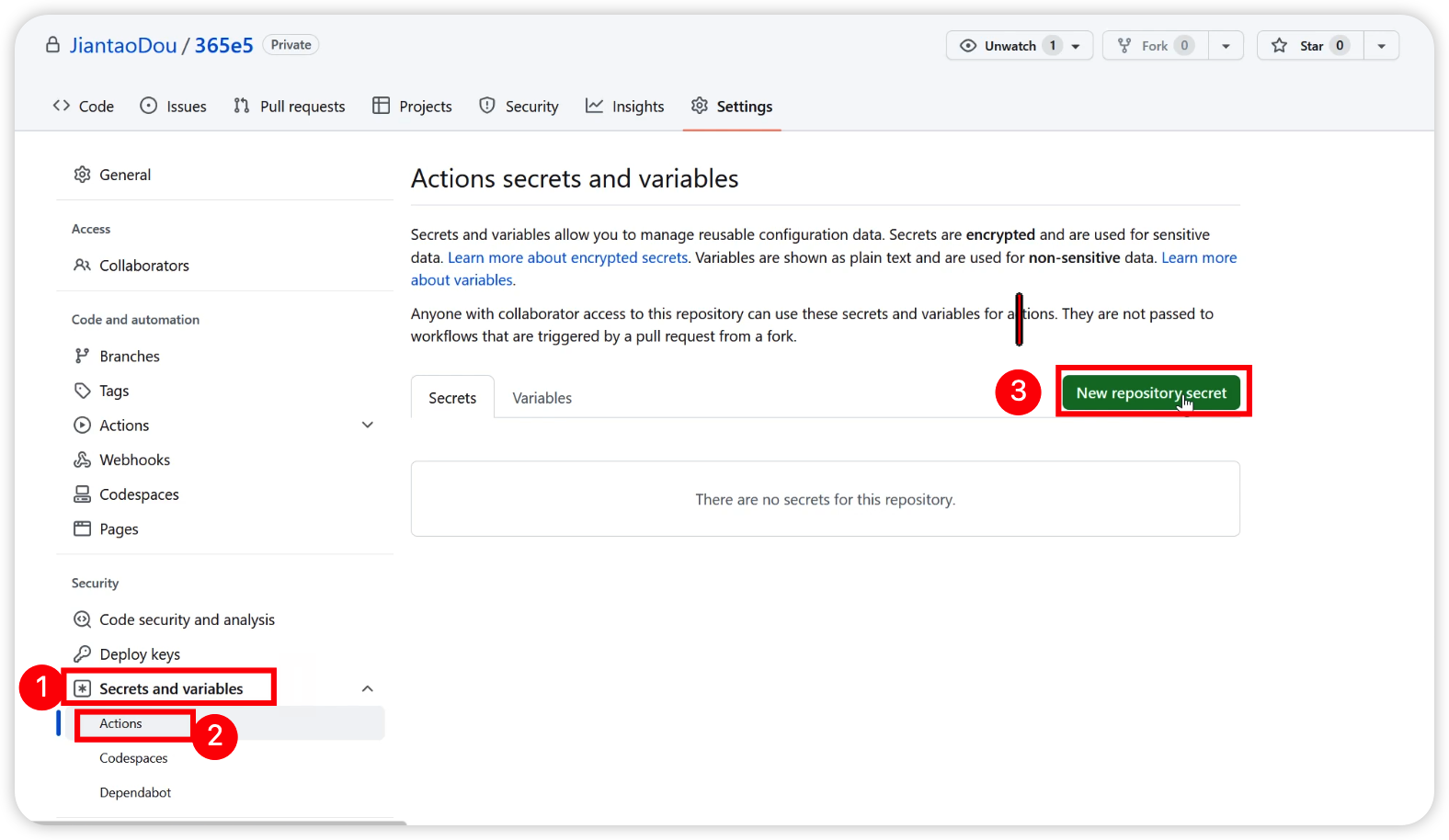Open the Unwatch dropdown arrow
Viewport: 1449px width, 840px height.
click(x=1076, y=46)
